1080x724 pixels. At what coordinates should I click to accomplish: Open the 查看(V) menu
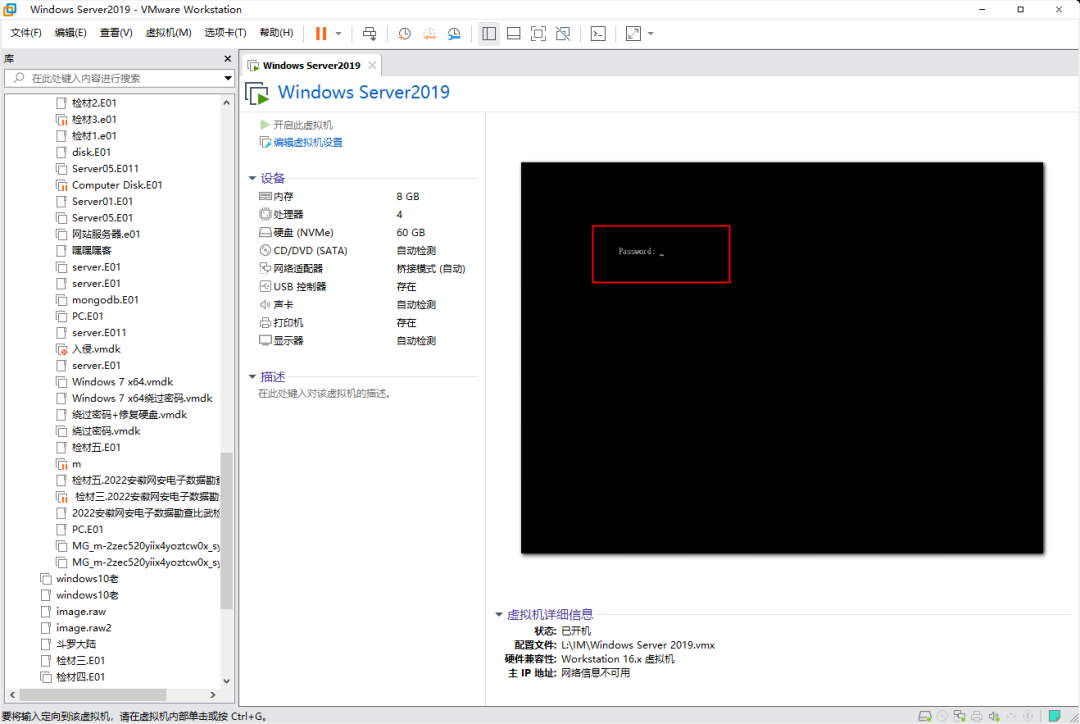coord(116,33)
